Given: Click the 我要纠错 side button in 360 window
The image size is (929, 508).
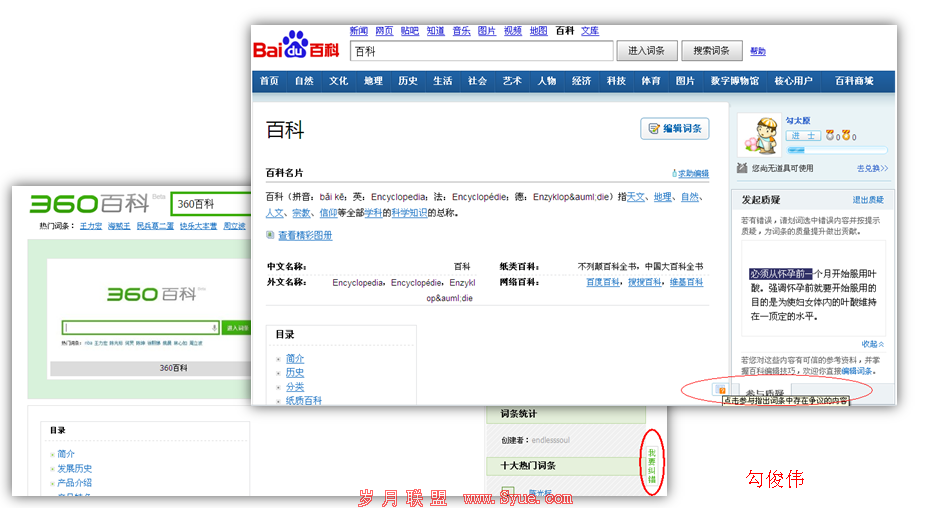Looking at the screenshot, I should coord(651,466).
